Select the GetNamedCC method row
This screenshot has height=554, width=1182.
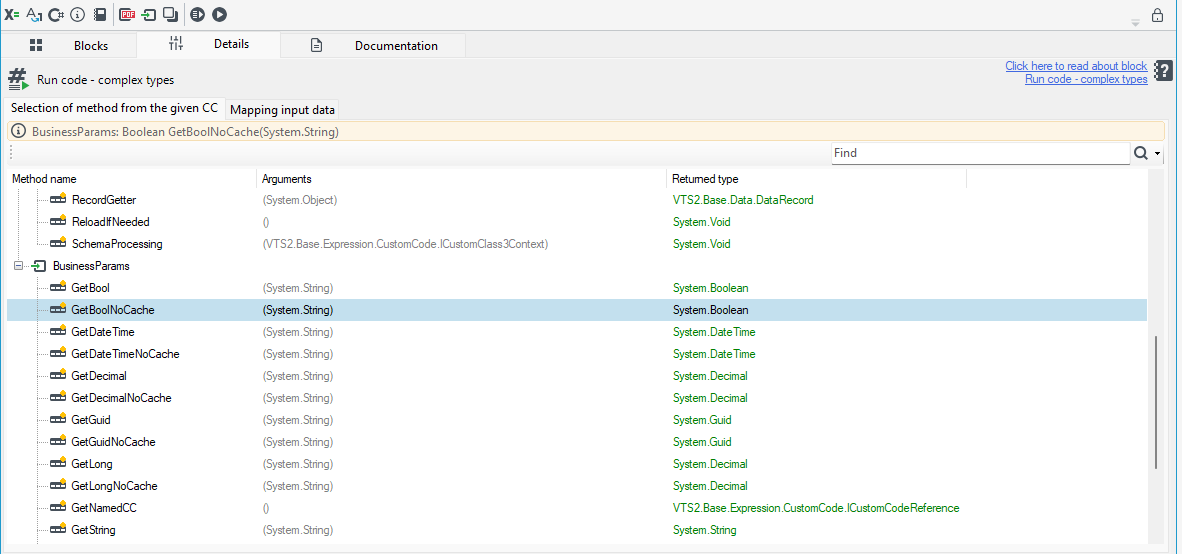(x=577, y=508)
